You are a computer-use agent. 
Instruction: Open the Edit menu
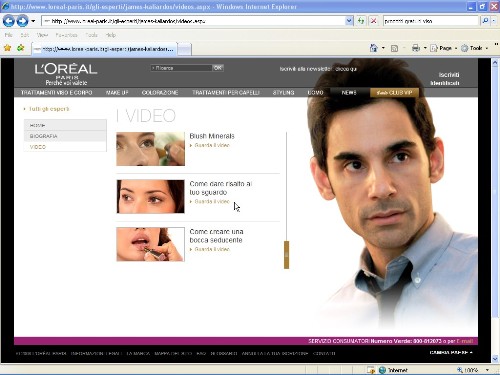(25, 35)
